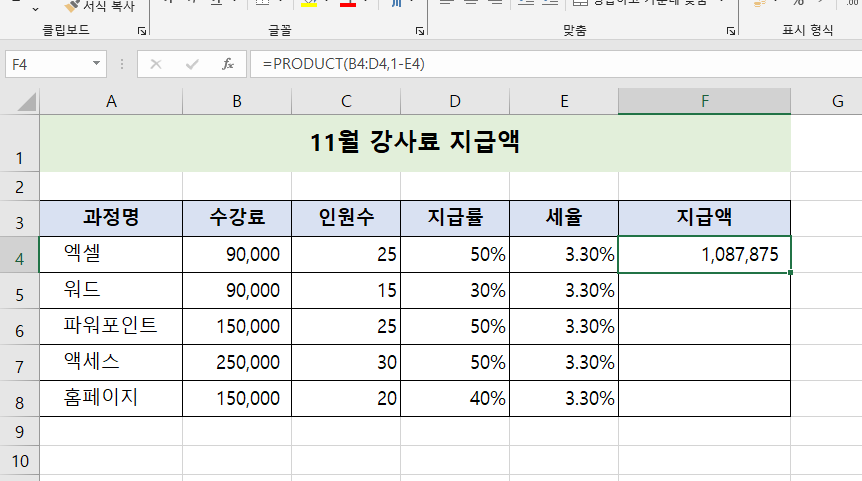862x481 pixels.
Task: Select the 파워포인트 course name cell
Action: click(x=111, y=327)
